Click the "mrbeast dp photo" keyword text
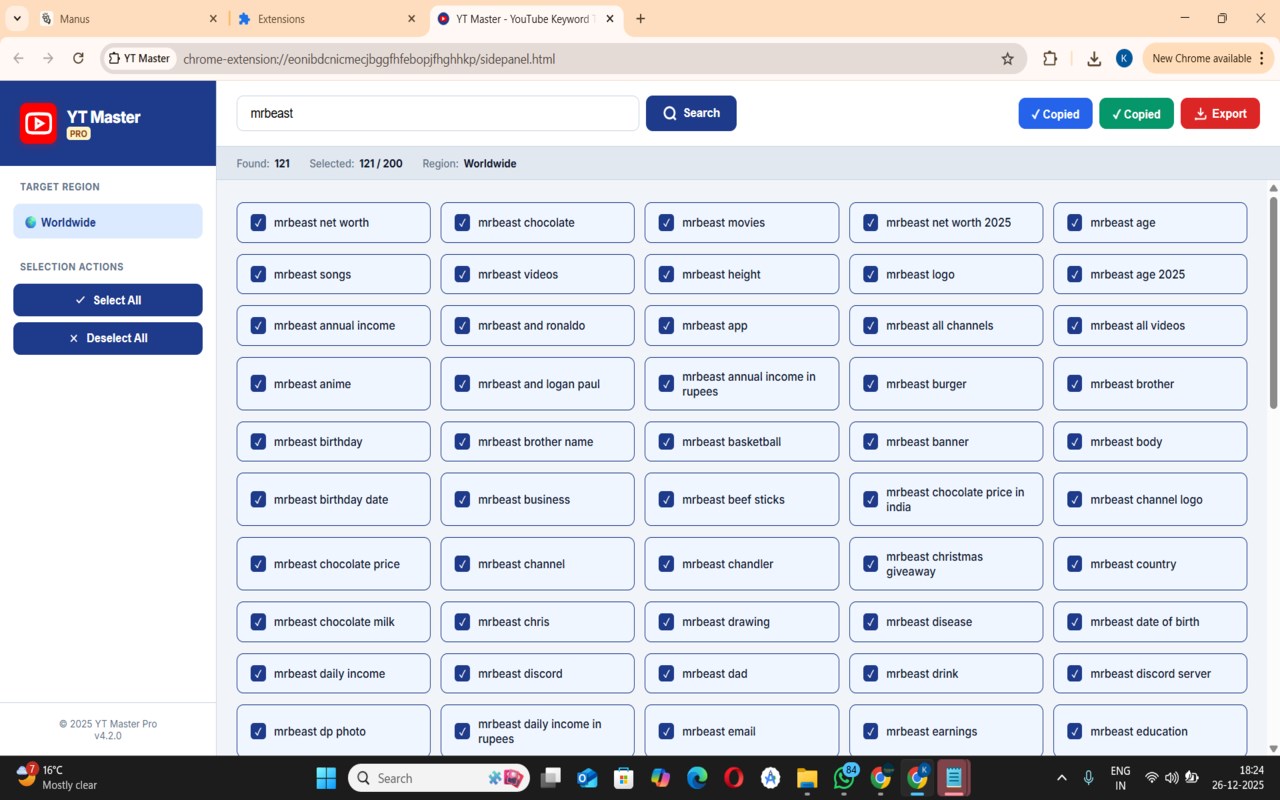1280x800 pixels. [320, 731]
